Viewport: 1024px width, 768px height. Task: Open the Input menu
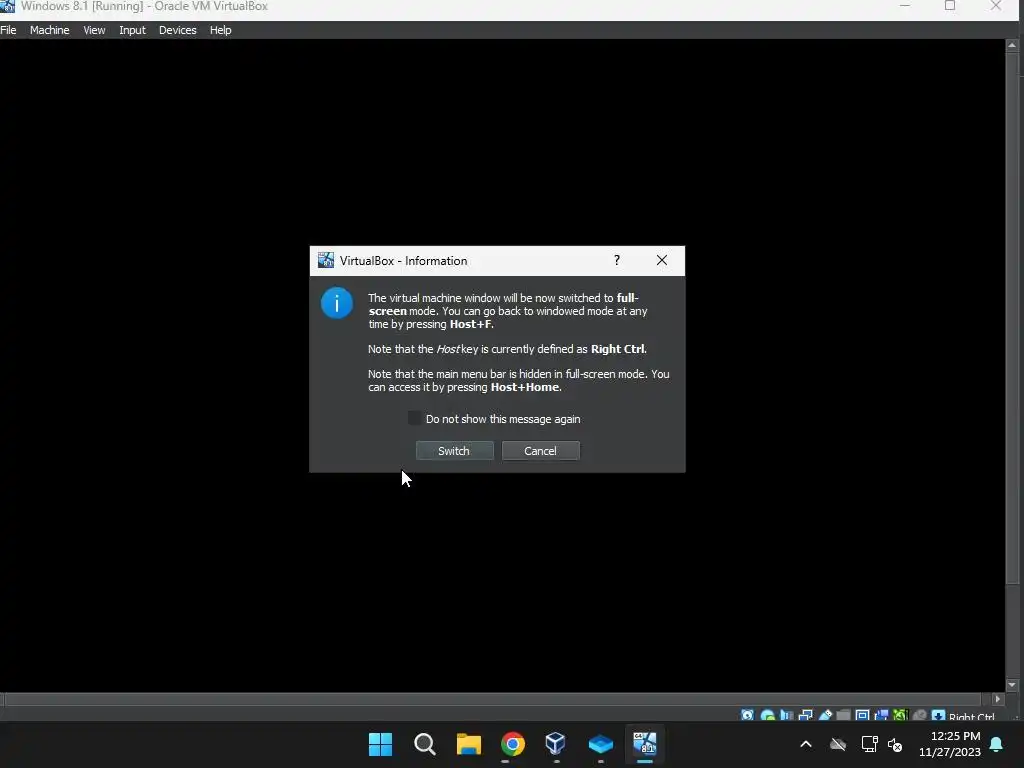tap(133, 30)
